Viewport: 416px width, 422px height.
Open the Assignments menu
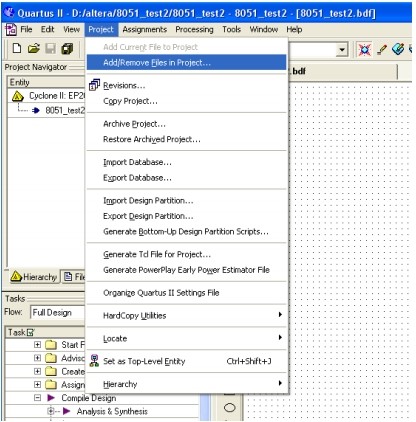coord(144,30)
